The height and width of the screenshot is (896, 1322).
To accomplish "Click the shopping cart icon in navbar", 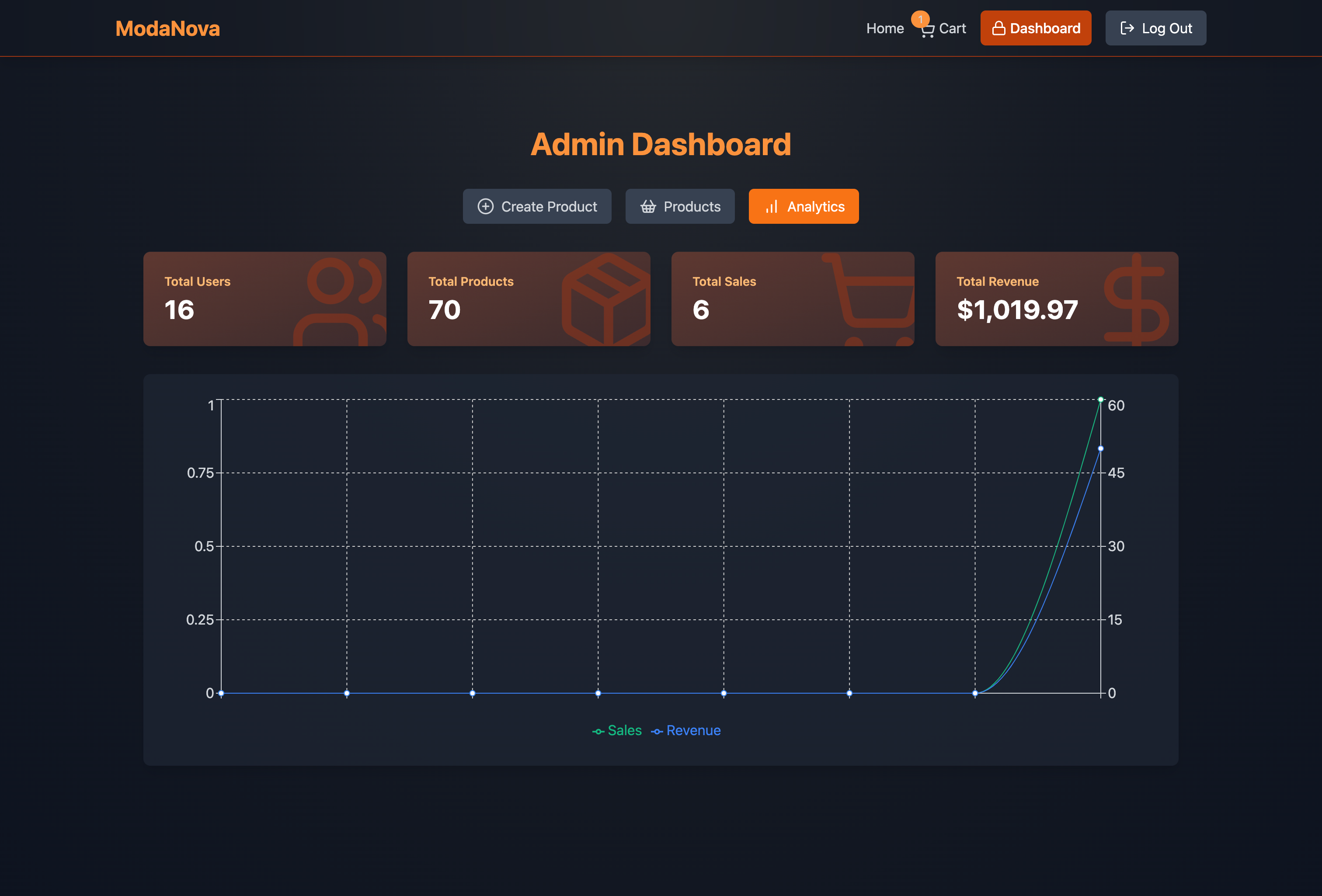I will pyautogui.click(x=927, y=31).
